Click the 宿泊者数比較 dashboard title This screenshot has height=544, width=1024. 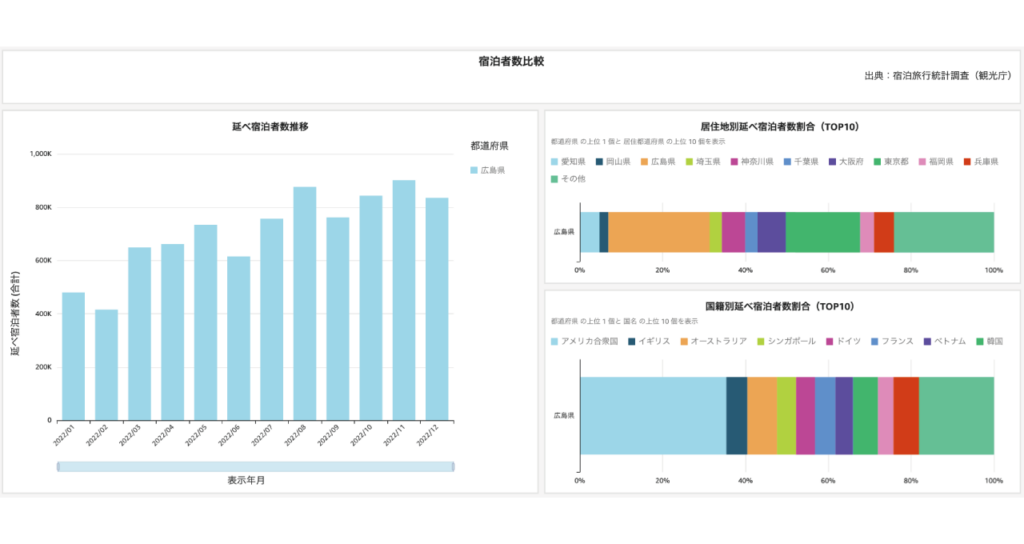pyautogui.click(x=511, y=61)
